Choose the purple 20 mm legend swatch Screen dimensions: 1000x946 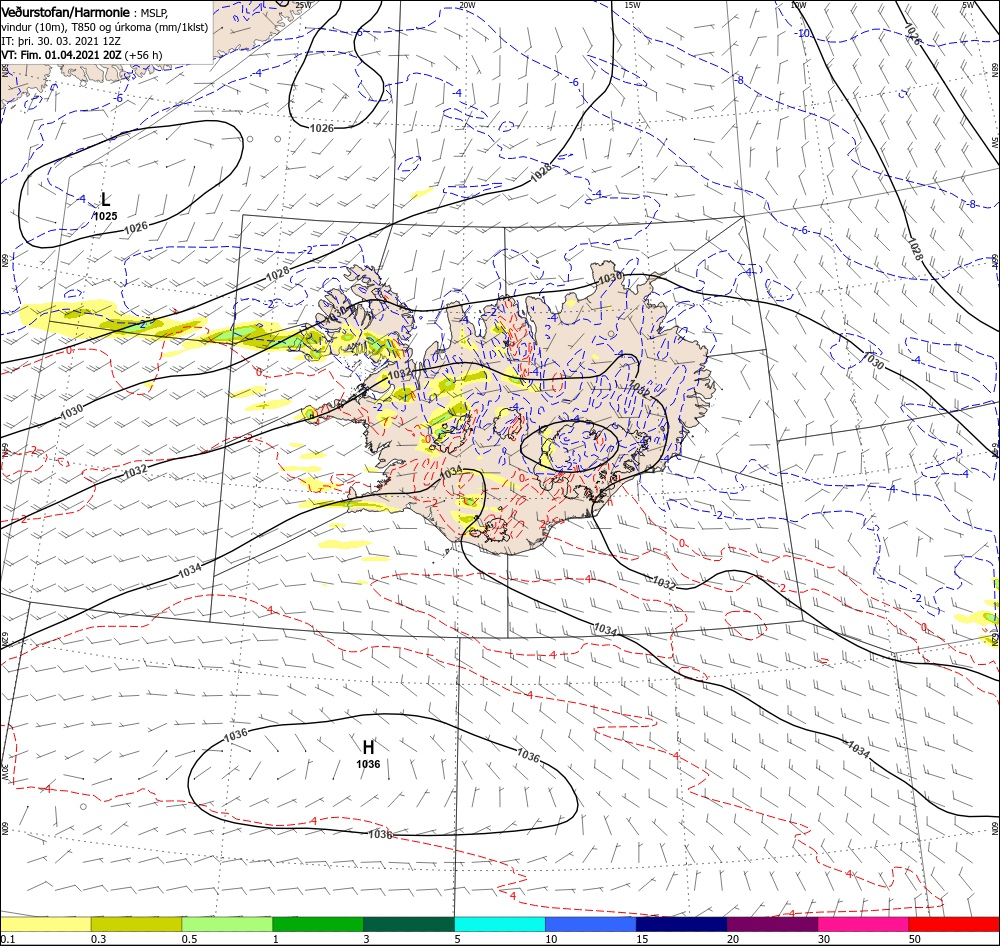pos(772,924)
